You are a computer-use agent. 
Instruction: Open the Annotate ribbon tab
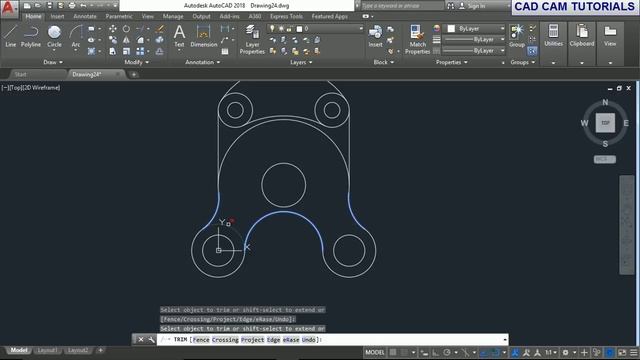click(x=85, y=16)
